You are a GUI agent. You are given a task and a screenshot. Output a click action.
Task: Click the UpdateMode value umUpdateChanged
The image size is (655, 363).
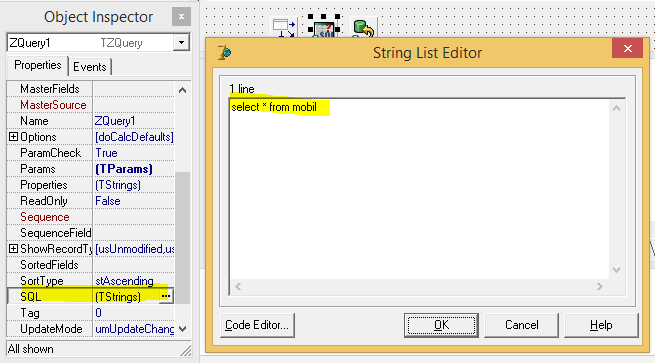tap(135, 329)
